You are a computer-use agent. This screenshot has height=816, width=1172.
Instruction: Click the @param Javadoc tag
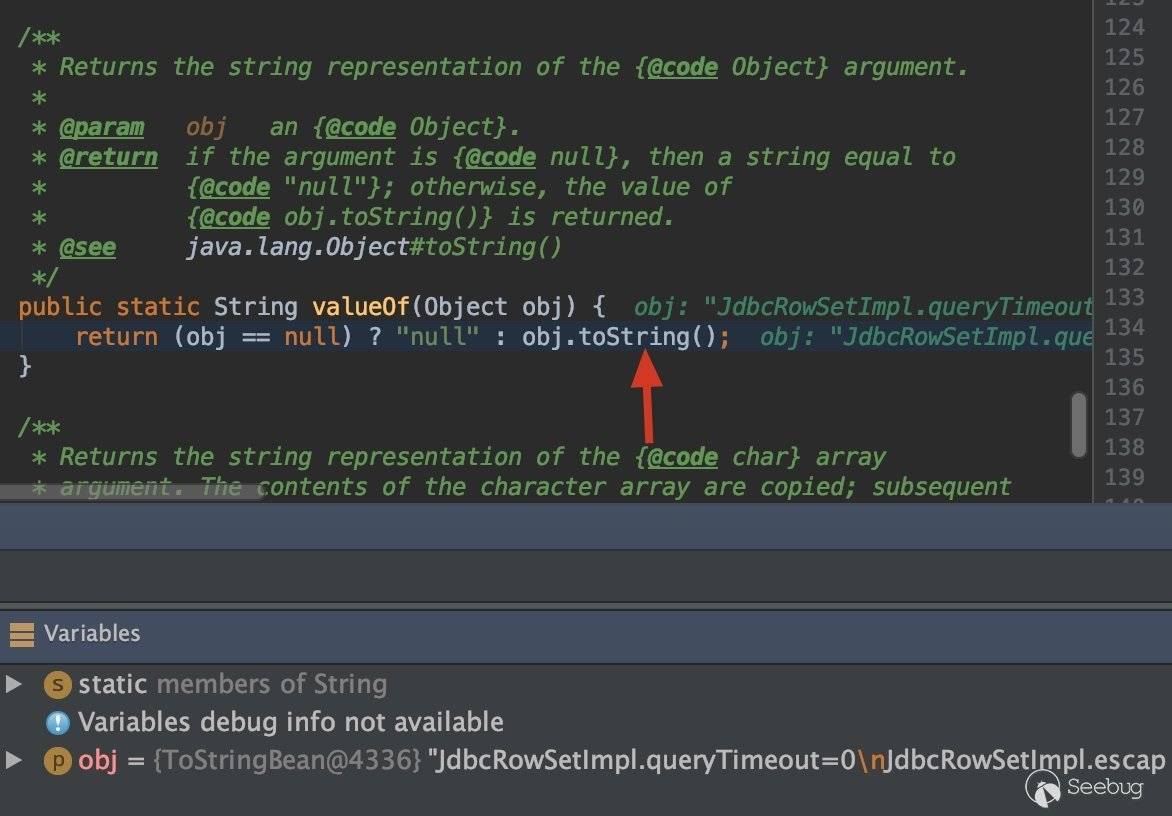(x=101, y=127)
